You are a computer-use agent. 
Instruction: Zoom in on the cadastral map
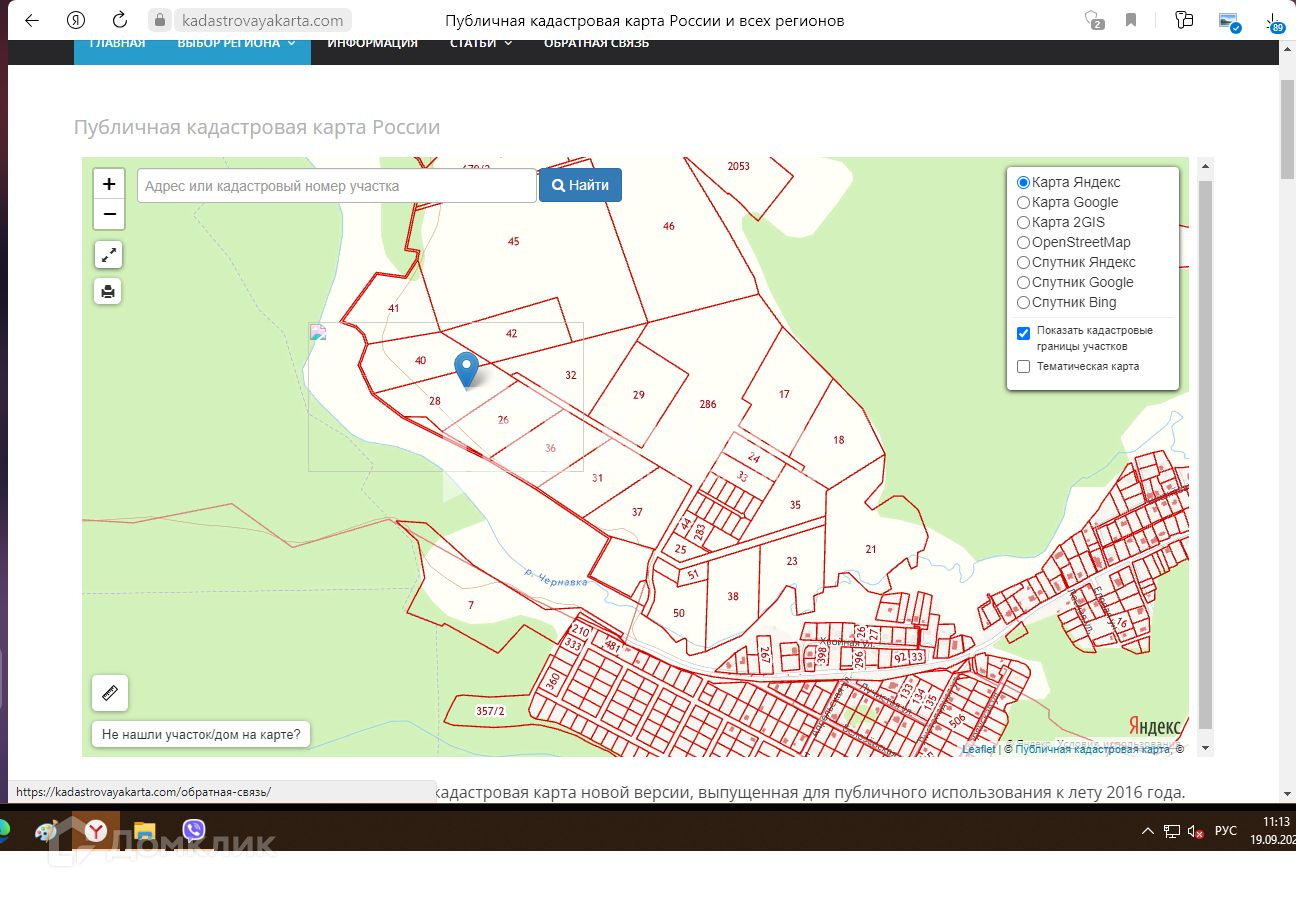pos(109,184)
